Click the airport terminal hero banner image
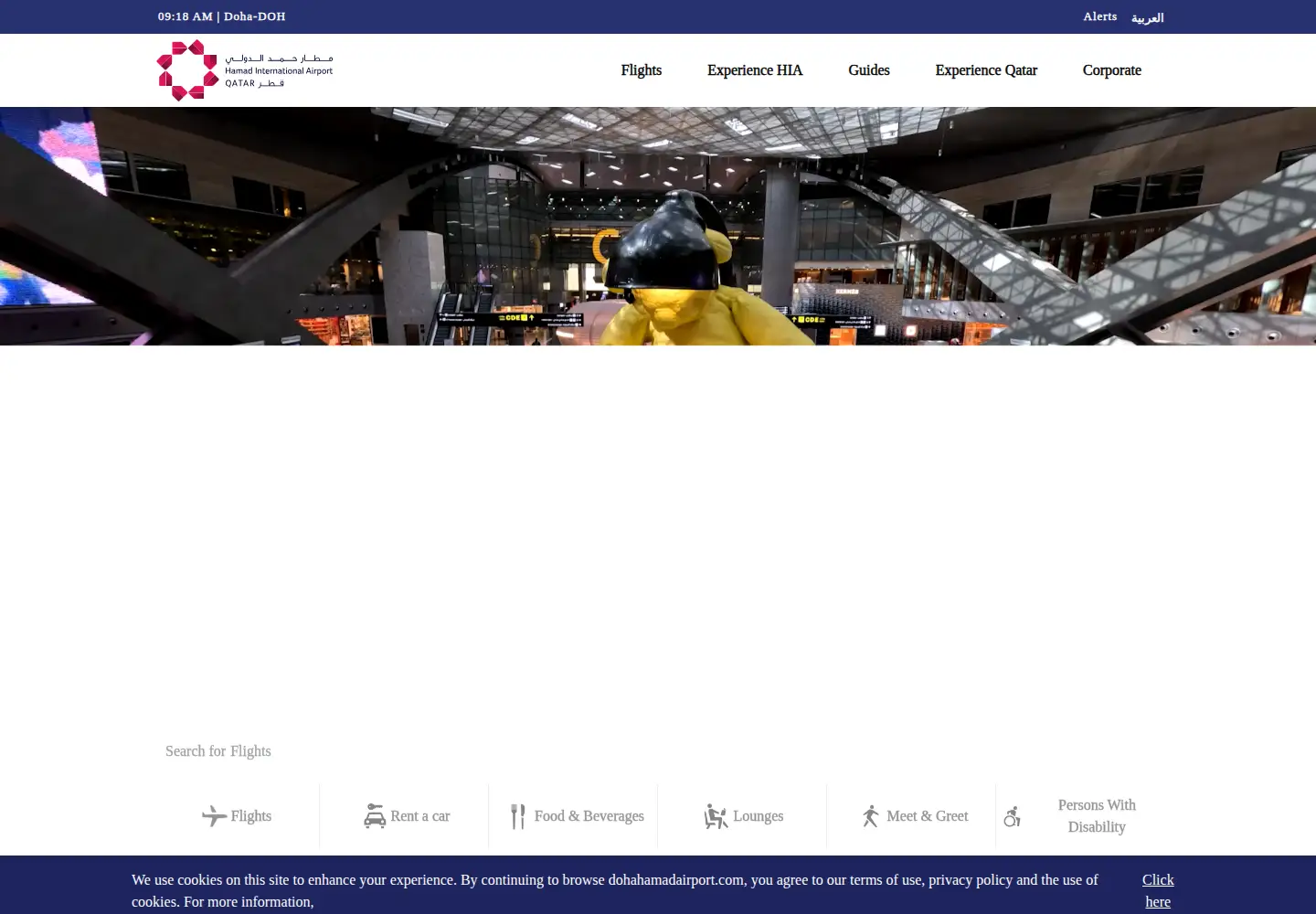 click(x=658, y=226)
